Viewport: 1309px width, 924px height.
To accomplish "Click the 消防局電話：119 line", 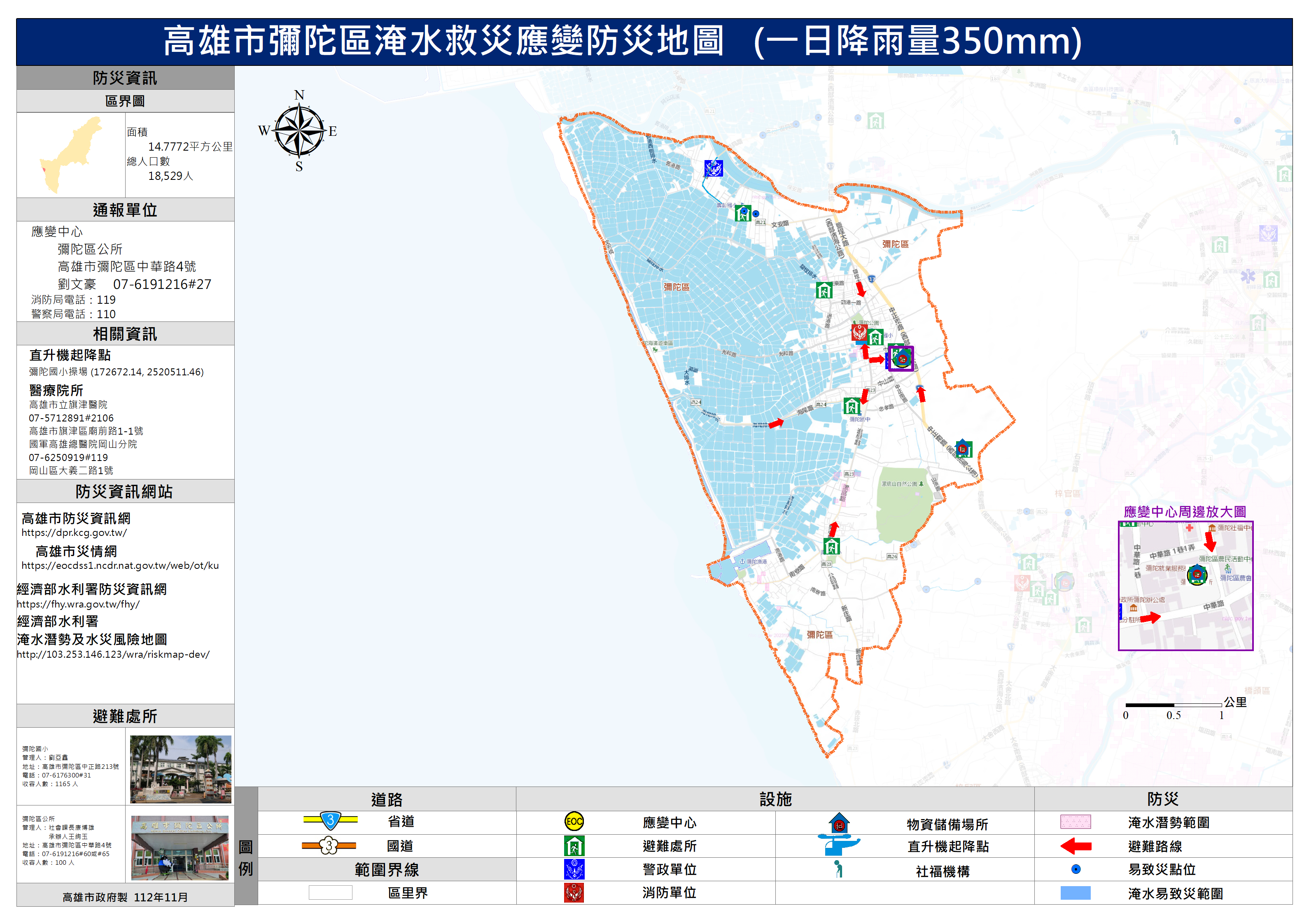I will [x=74, y=299].
